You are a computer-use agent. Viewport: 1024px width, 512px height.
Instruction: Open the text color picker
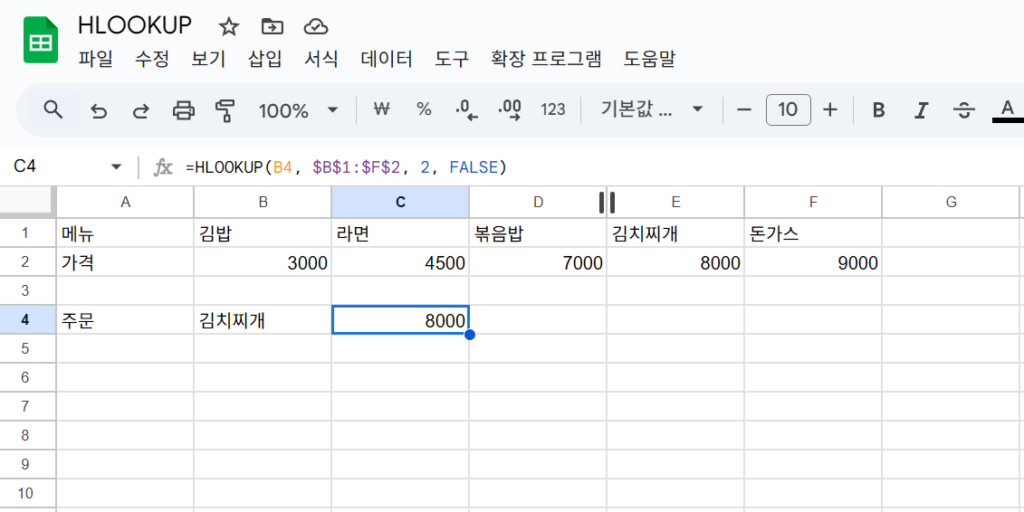pos(1007,110)
